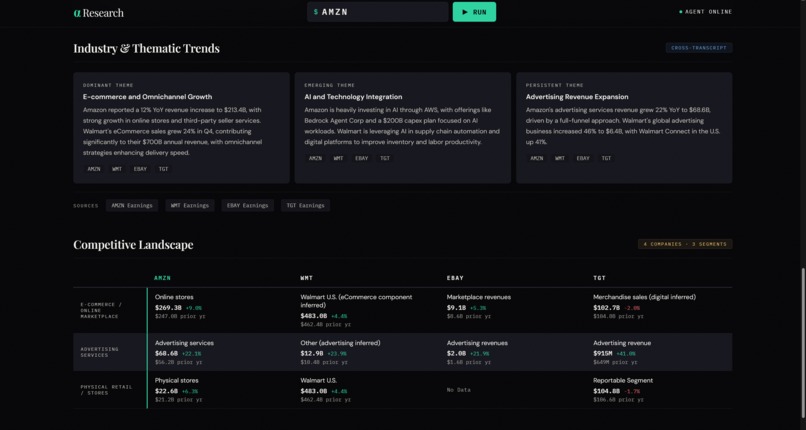Click the α Research logo

[98, 13]
